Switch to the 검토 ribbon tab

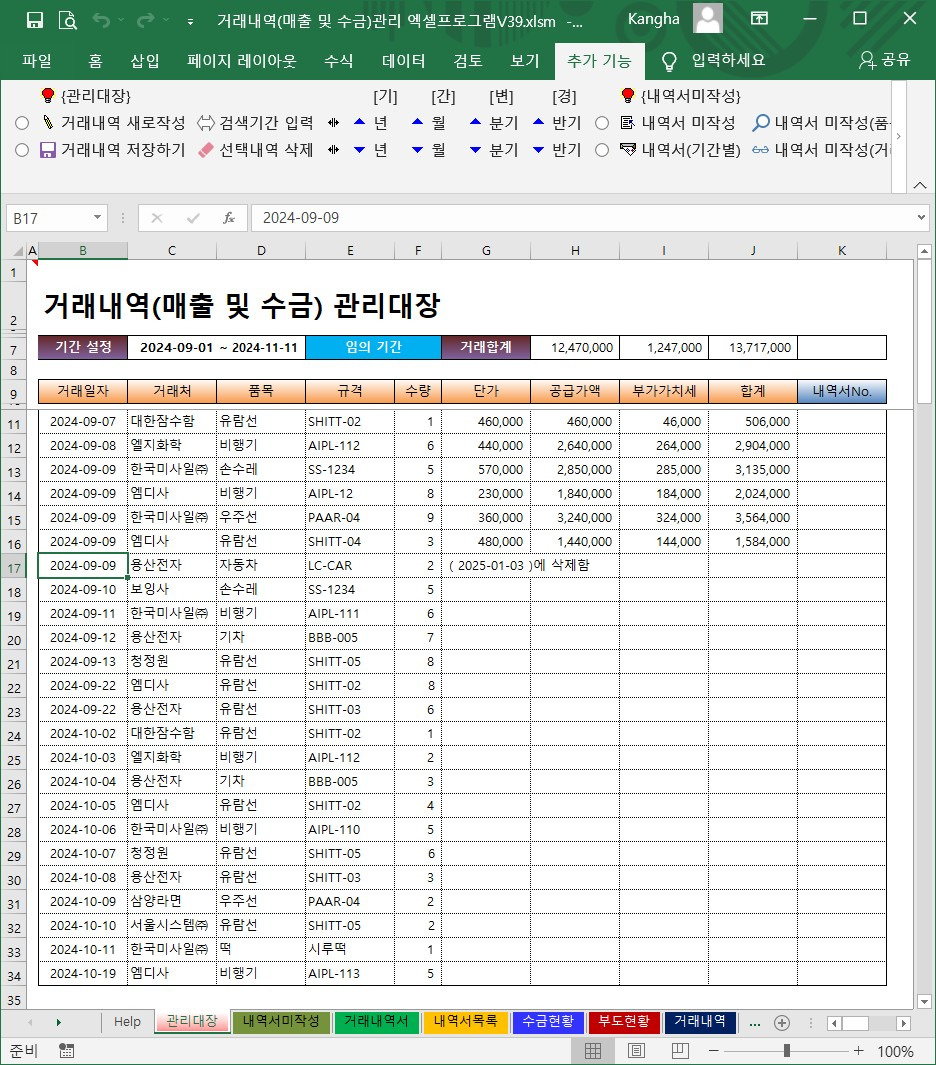coord(468,61)
